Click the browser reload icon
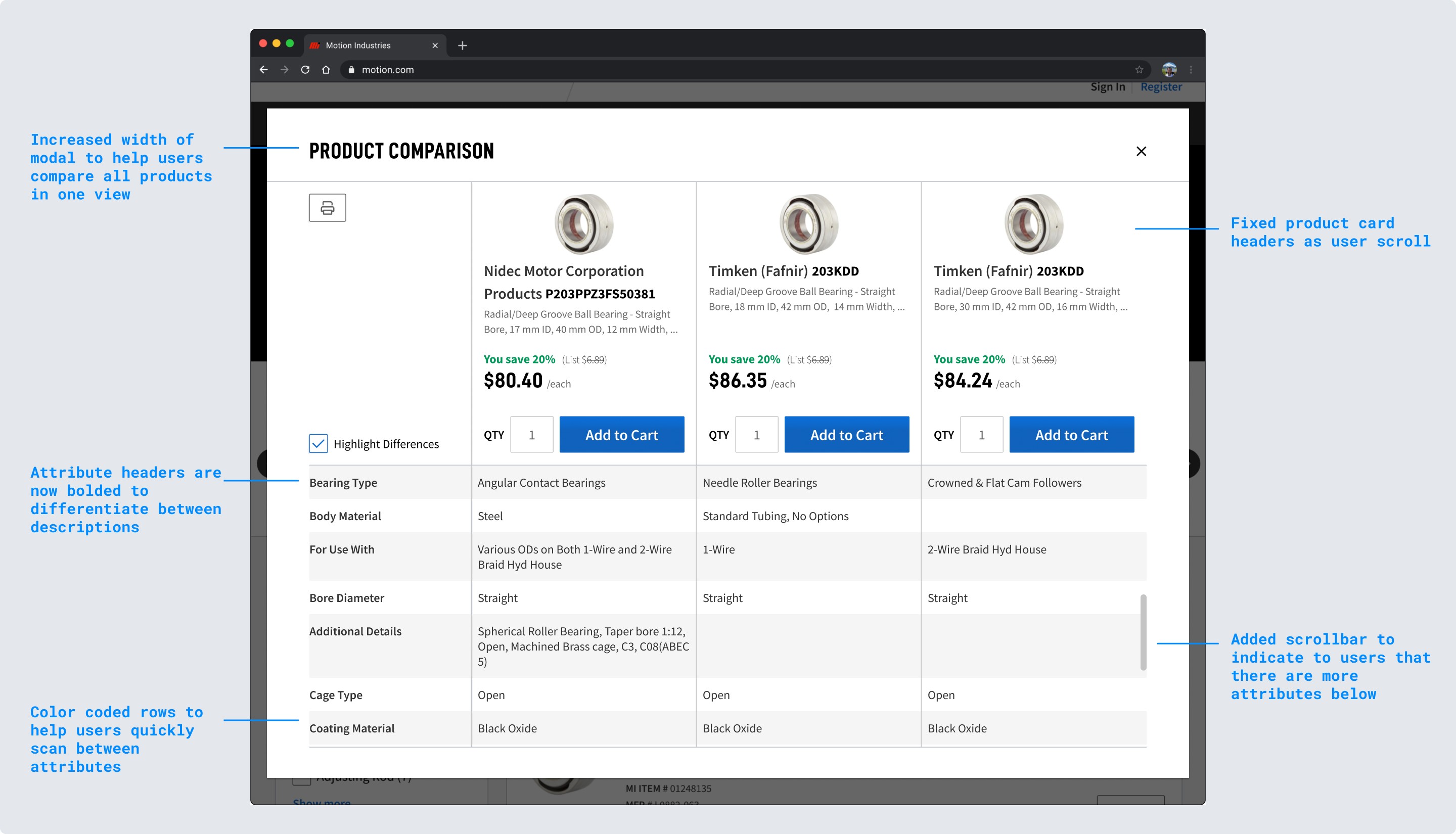 (x=305, y=69)
